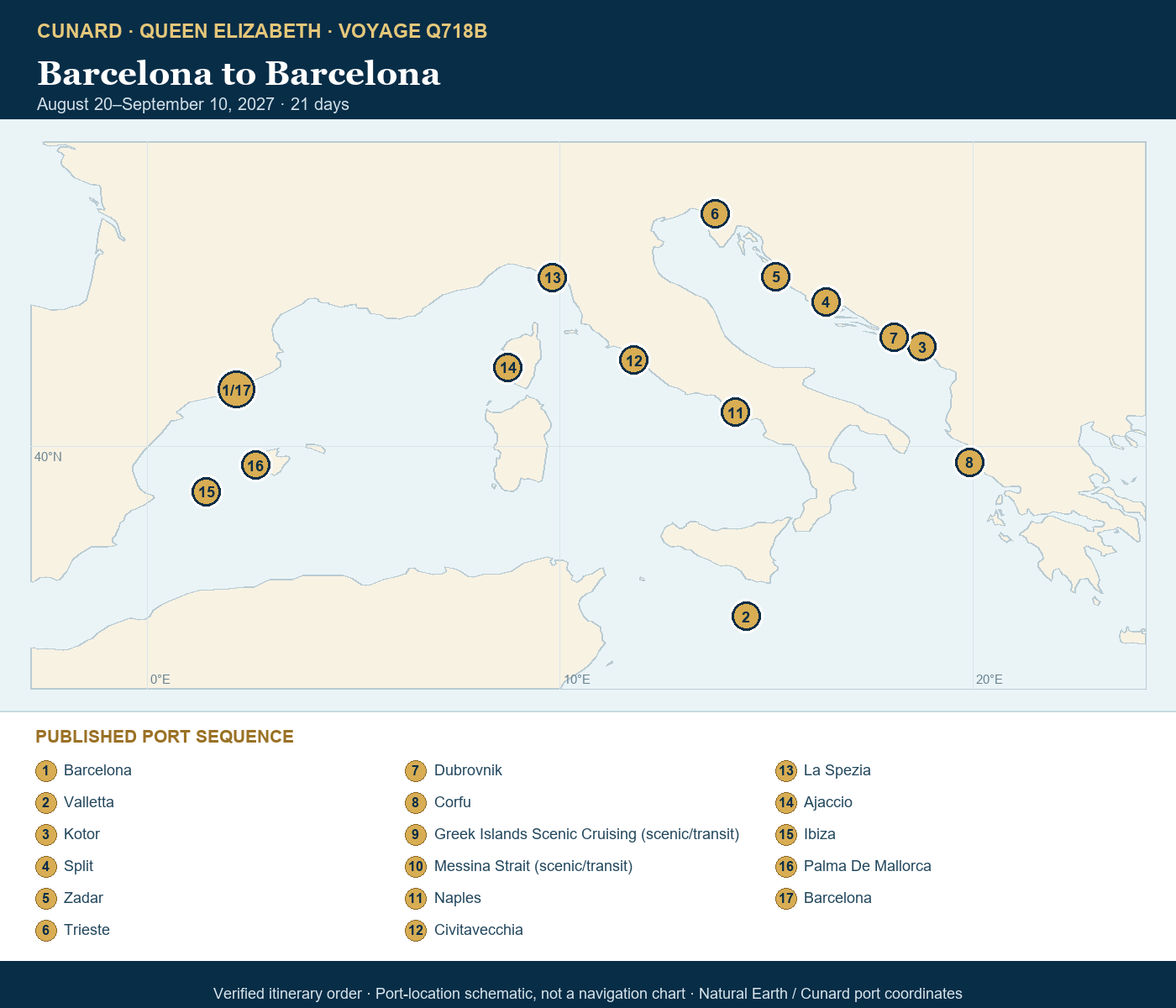Click the 40°N latitude label
1176x1008 pixels.
pyautogui.click(x=48, y=457)
